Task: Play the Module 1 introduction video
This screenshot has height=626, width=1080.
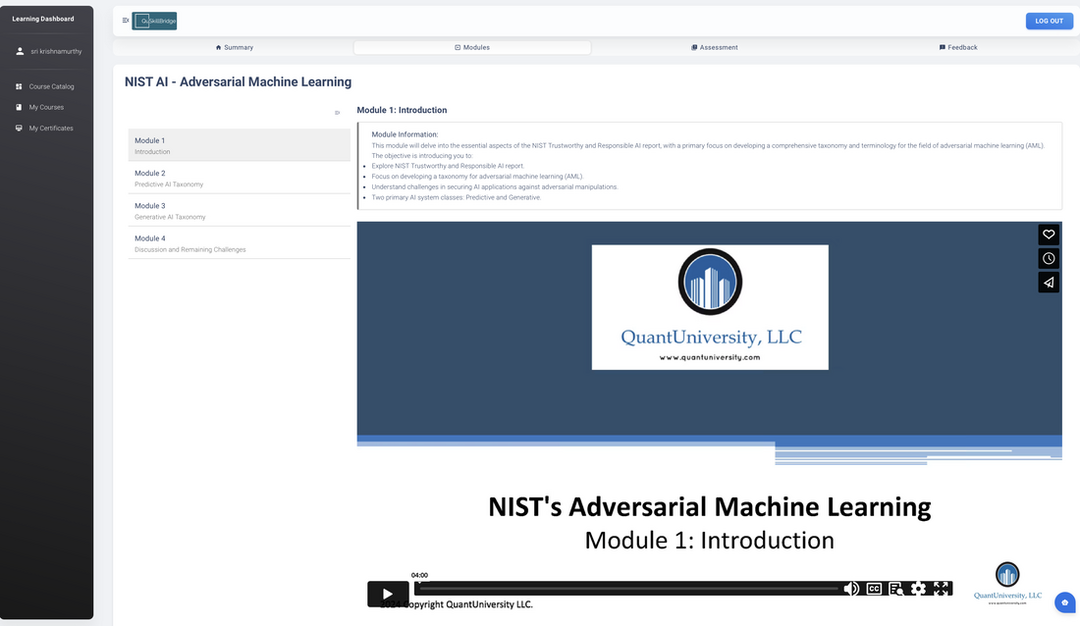Action: 387,594
